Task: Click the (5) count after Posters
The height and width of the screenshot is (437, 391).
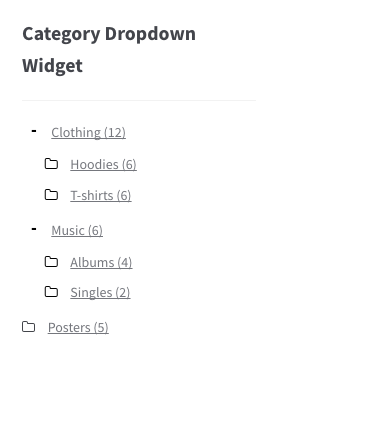Action: point(101,327)
